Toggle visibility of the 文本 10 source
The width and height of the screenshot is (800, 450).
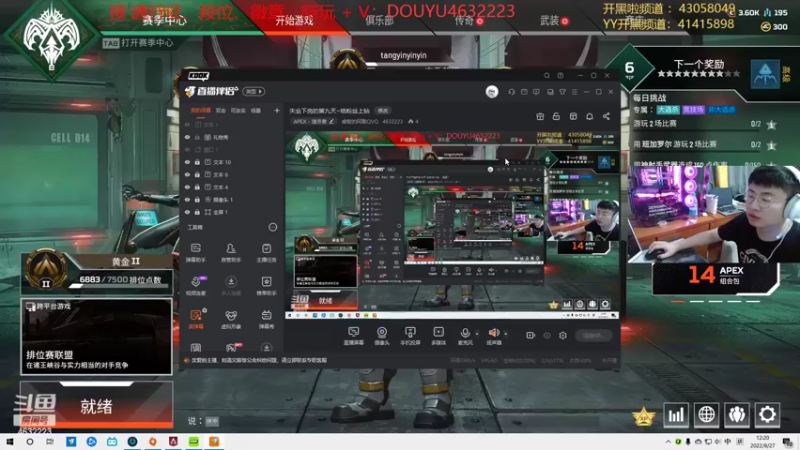tap(187, 162)
